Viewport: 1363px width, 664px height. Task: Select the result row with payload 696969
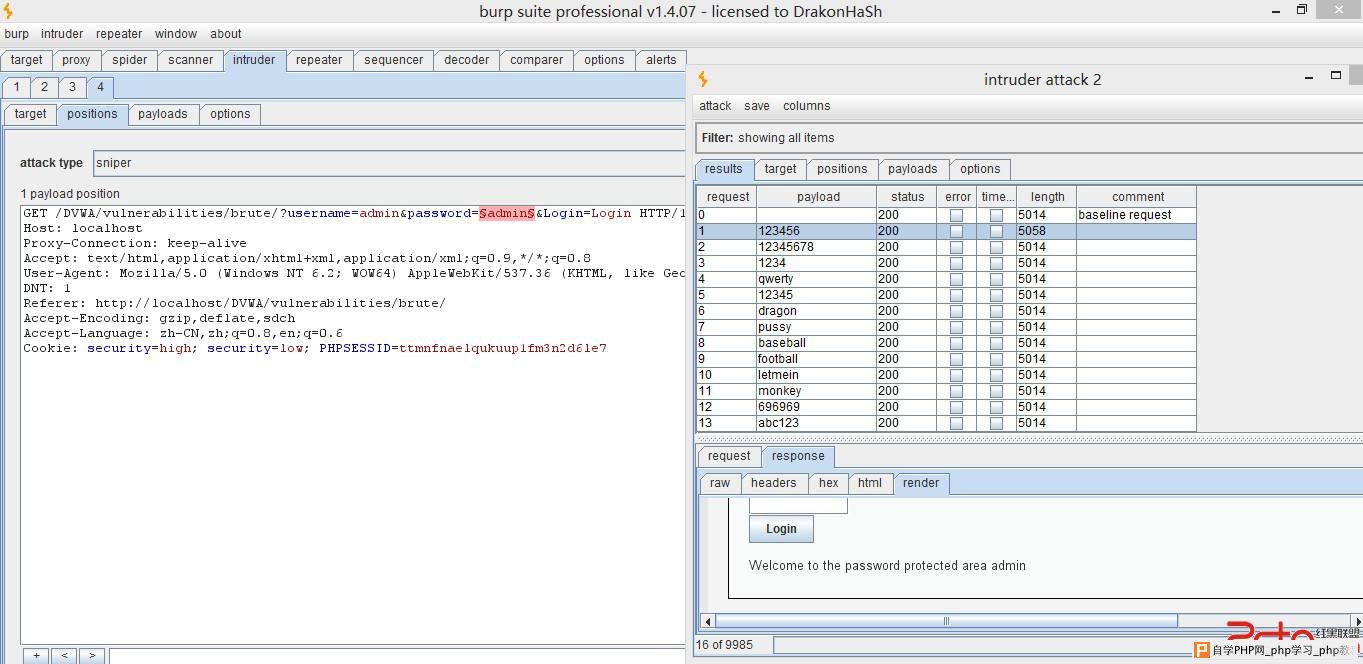pyautogui.click(x=946, y=407)
